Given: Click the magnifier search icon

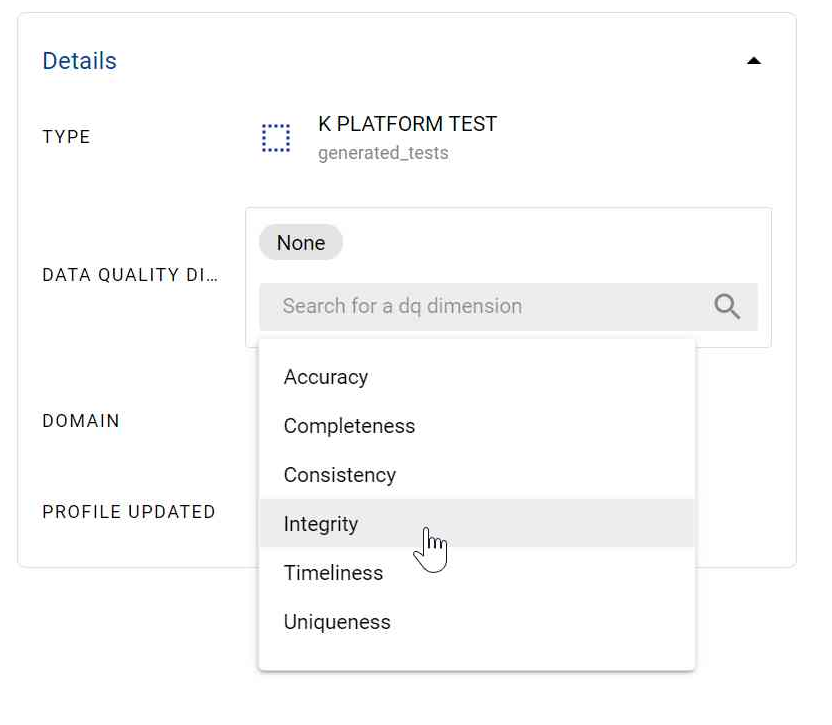Looking at the screenshot, I should point(727,306).
